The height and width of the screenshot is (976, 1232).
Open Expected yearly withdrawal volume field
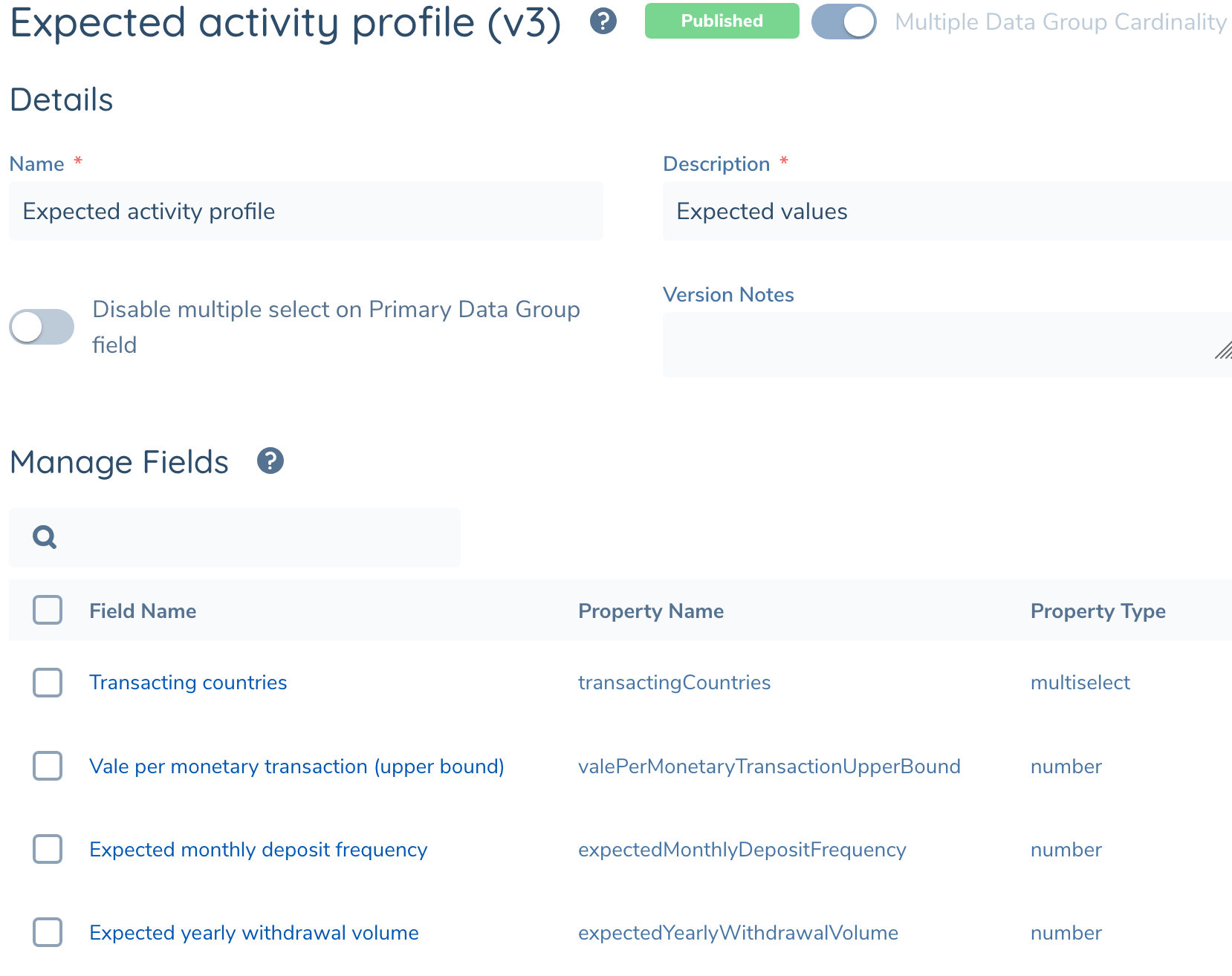tap(253, 932)
